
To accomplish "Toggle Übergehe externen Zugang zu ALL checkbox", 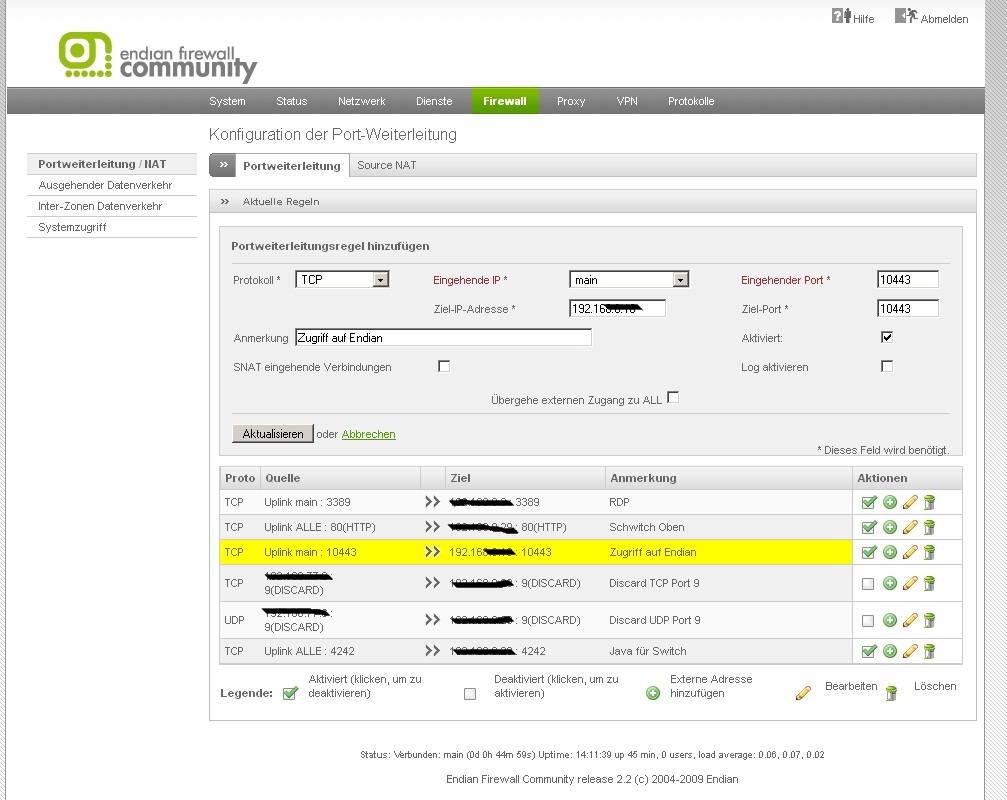I will point(673,397).
